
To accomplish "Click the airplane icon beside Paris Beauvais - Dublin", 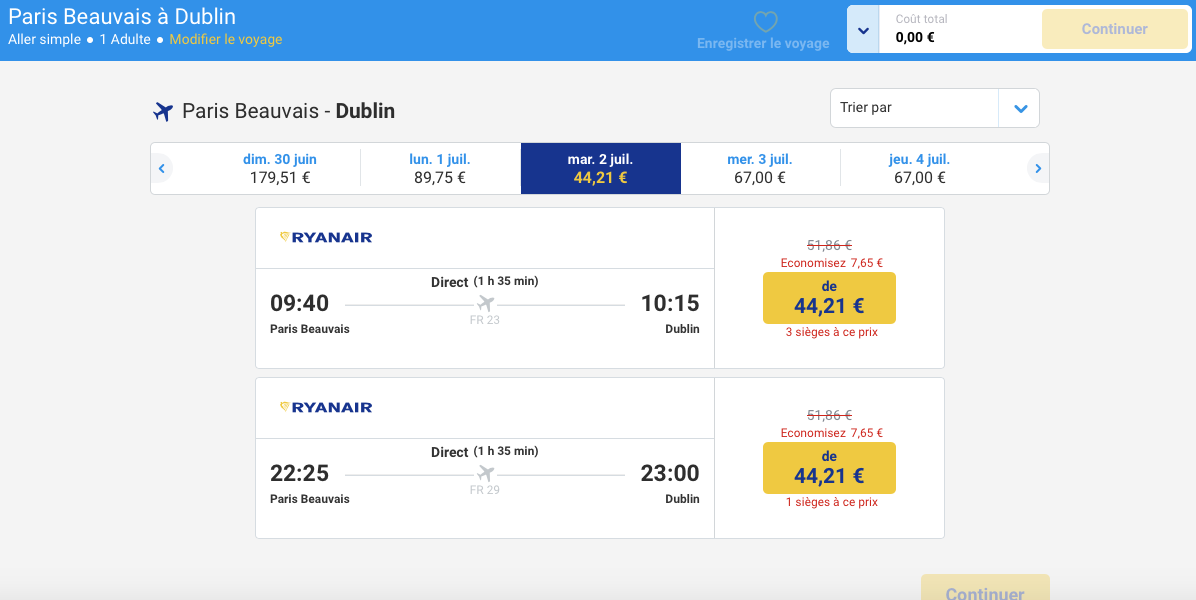I will click(163, 111).
